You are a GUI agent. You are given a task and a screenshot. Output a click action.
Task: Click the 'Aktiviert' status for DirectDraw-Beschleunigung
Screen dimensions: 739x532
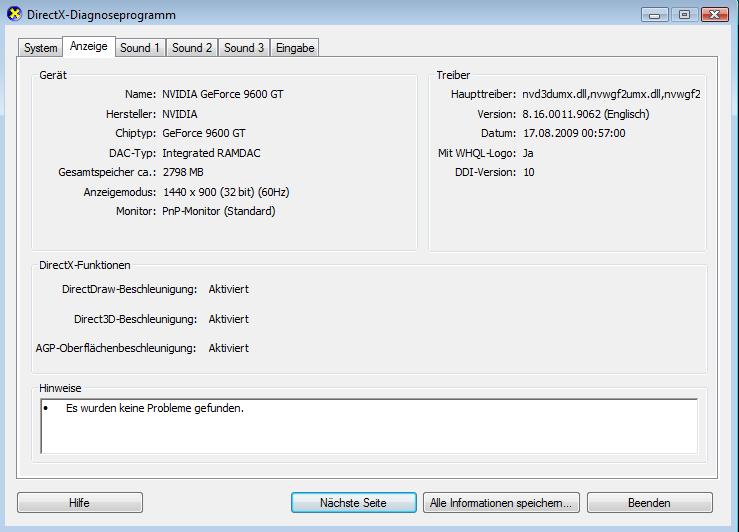(x=229, y=289)
